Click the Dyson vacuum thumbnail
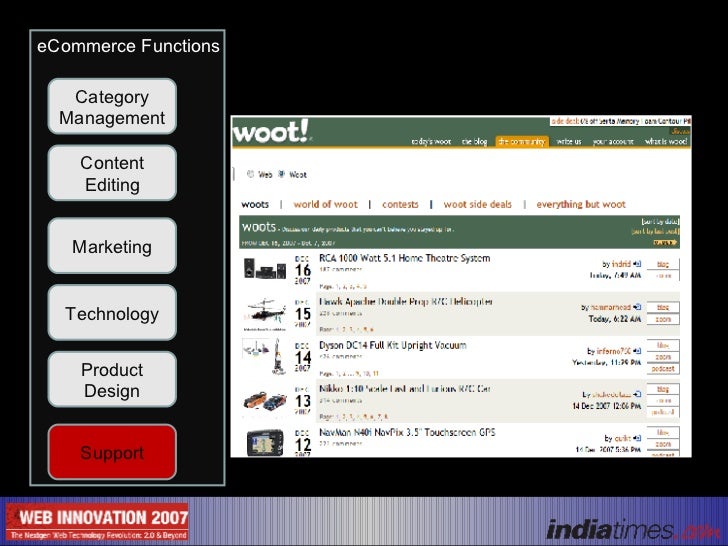The width and height of the screenshot is (728, 546). tap(264, 356)
